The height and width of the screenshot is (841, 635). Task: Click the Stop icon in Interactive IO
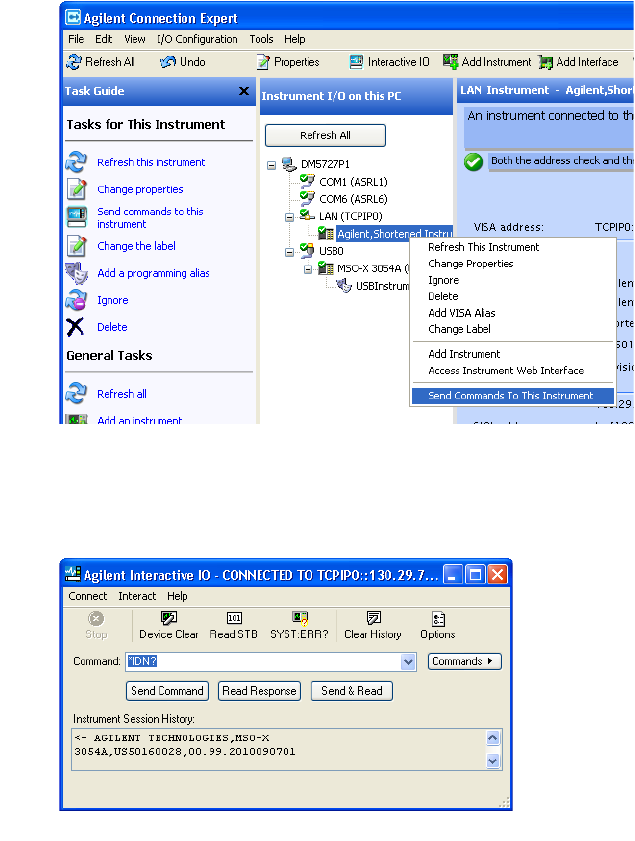(96, 618)
